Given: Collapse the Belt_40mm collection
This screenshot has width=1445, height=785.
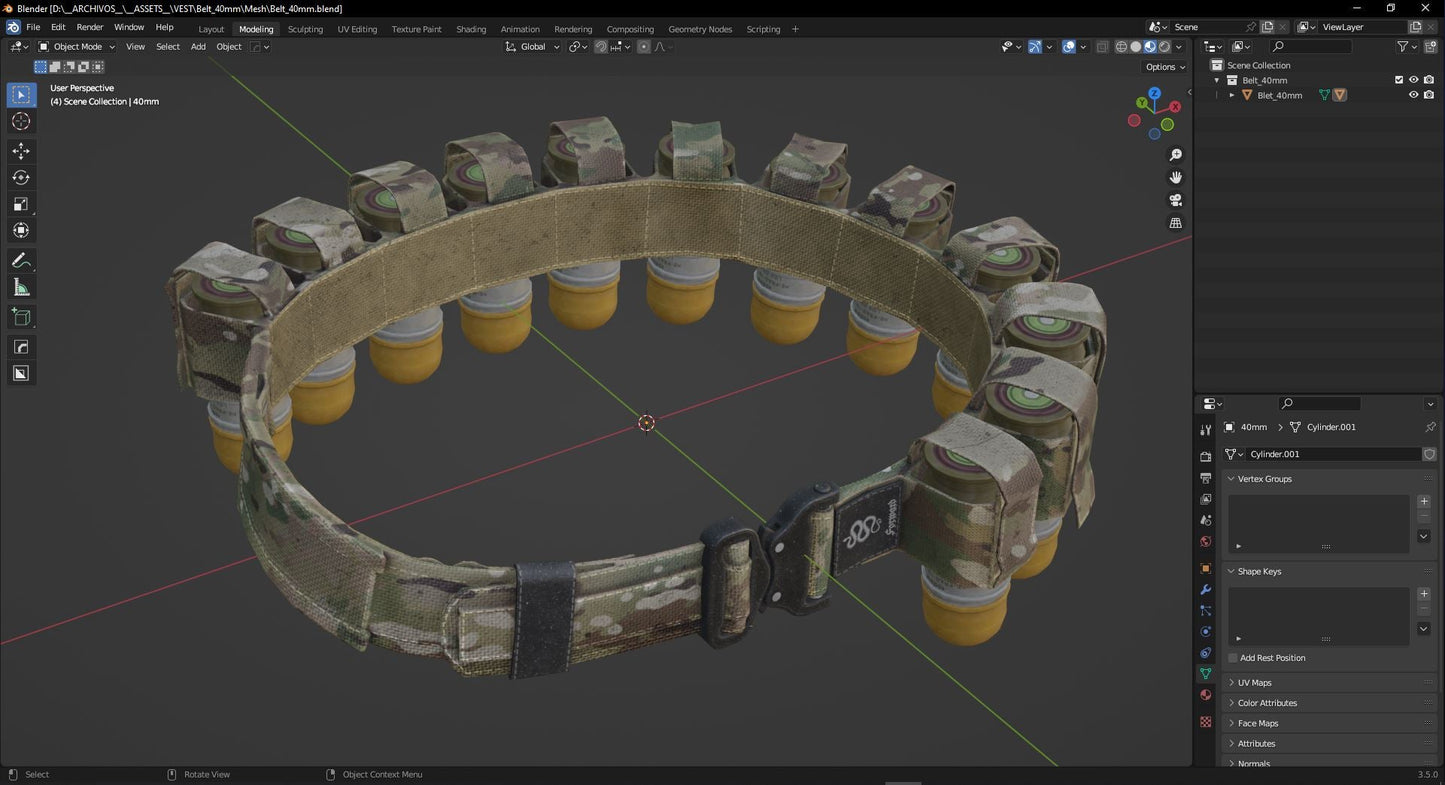Looking at the screenshot, I should [x=1217, y=79].
